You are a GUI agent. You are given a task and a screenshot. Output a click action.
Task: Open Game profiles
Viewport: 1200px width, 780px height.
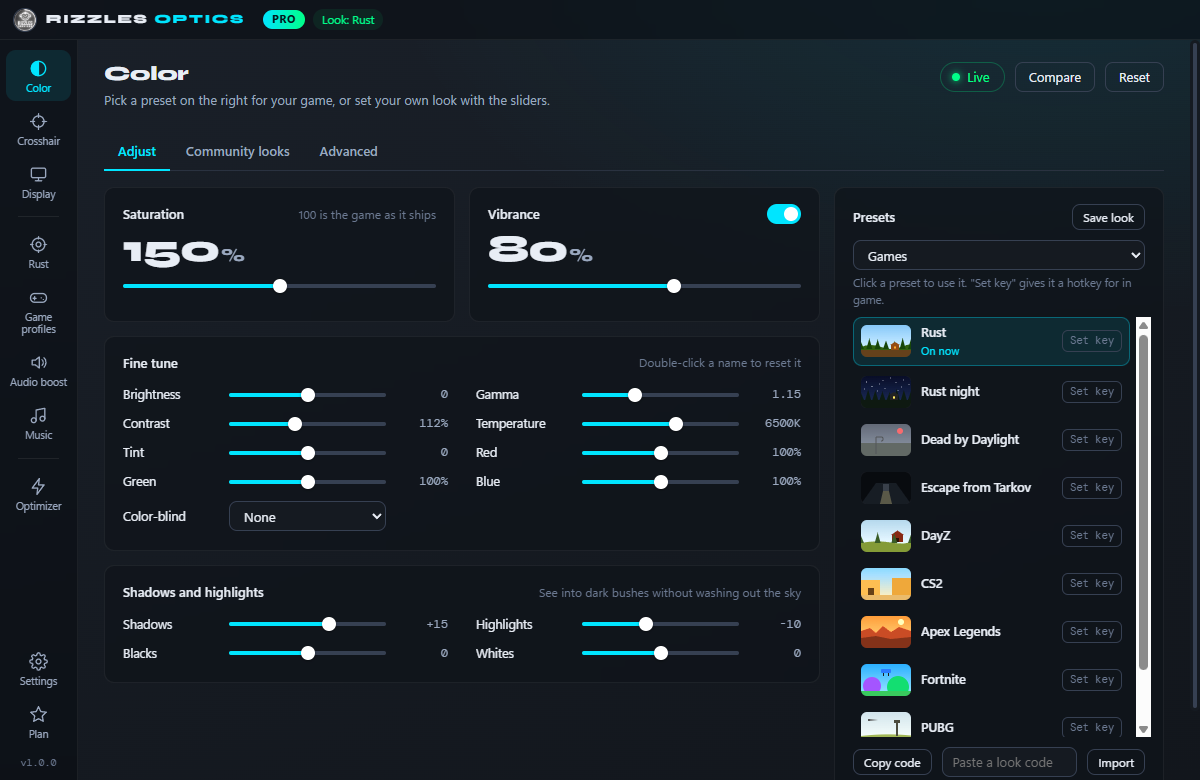38,312
